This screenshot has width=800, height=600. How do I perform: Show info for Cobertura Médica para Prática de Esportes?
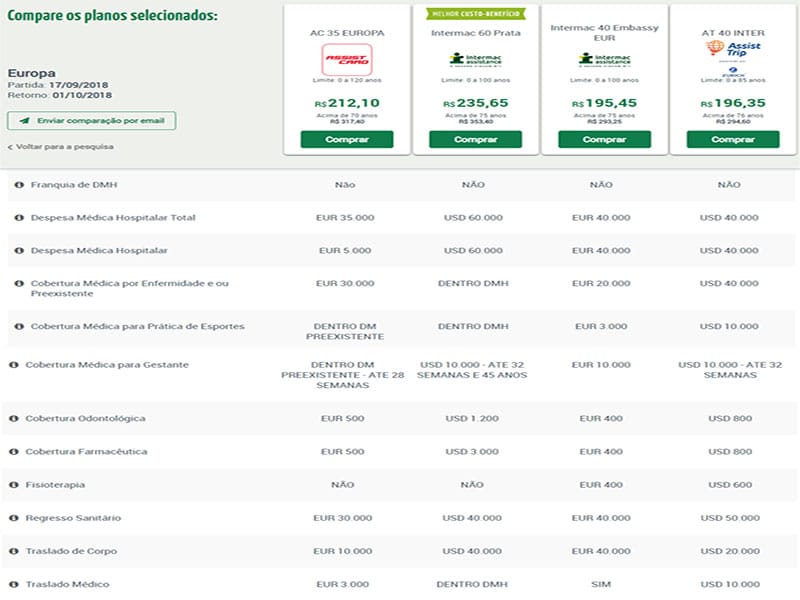[19, 326]
